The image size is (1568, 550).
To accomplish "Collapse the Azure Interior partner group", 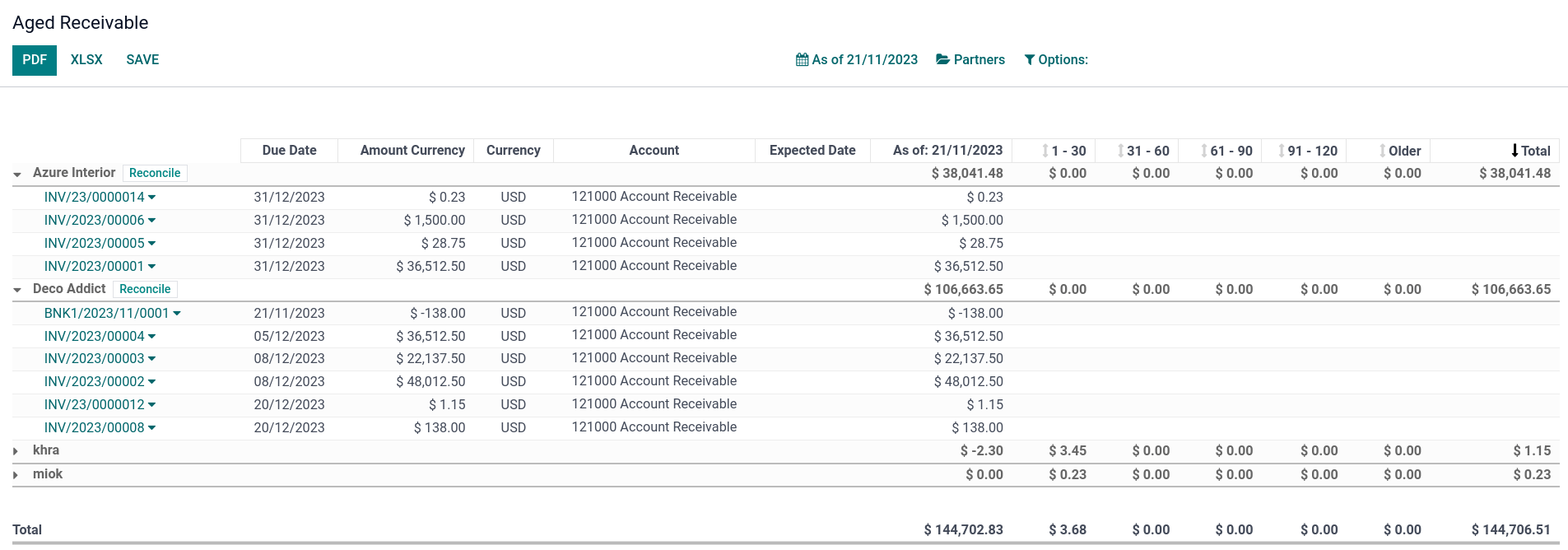I will pos(17,174).
